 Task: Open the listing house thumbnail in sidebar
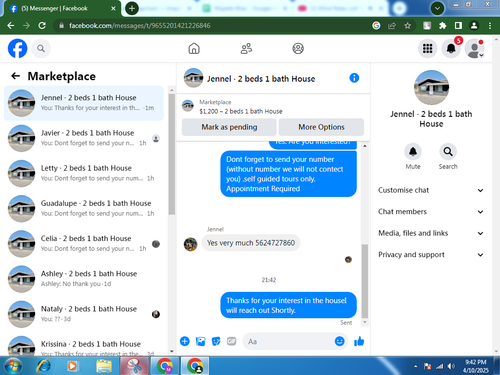point(431,87)
